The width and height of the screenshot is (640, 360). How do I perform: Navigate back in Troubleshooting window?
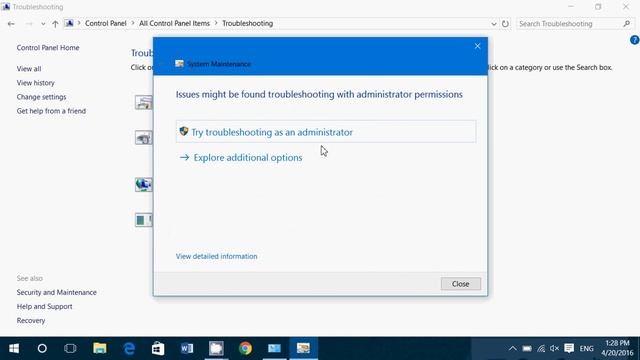click(11, 24)
